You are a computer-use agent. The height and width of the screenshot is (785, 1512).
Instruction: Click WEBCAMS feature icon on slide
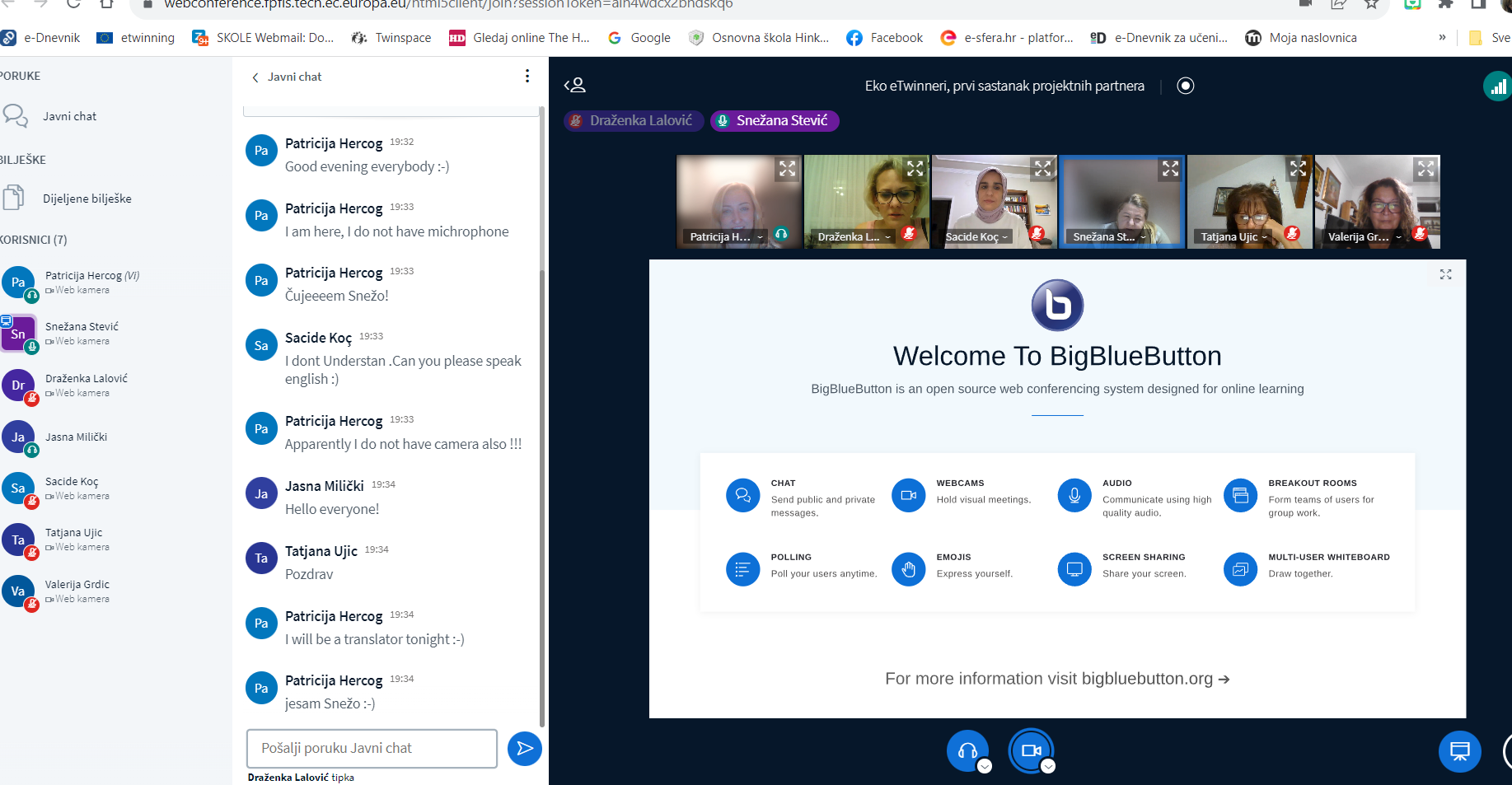pos(908,496)
